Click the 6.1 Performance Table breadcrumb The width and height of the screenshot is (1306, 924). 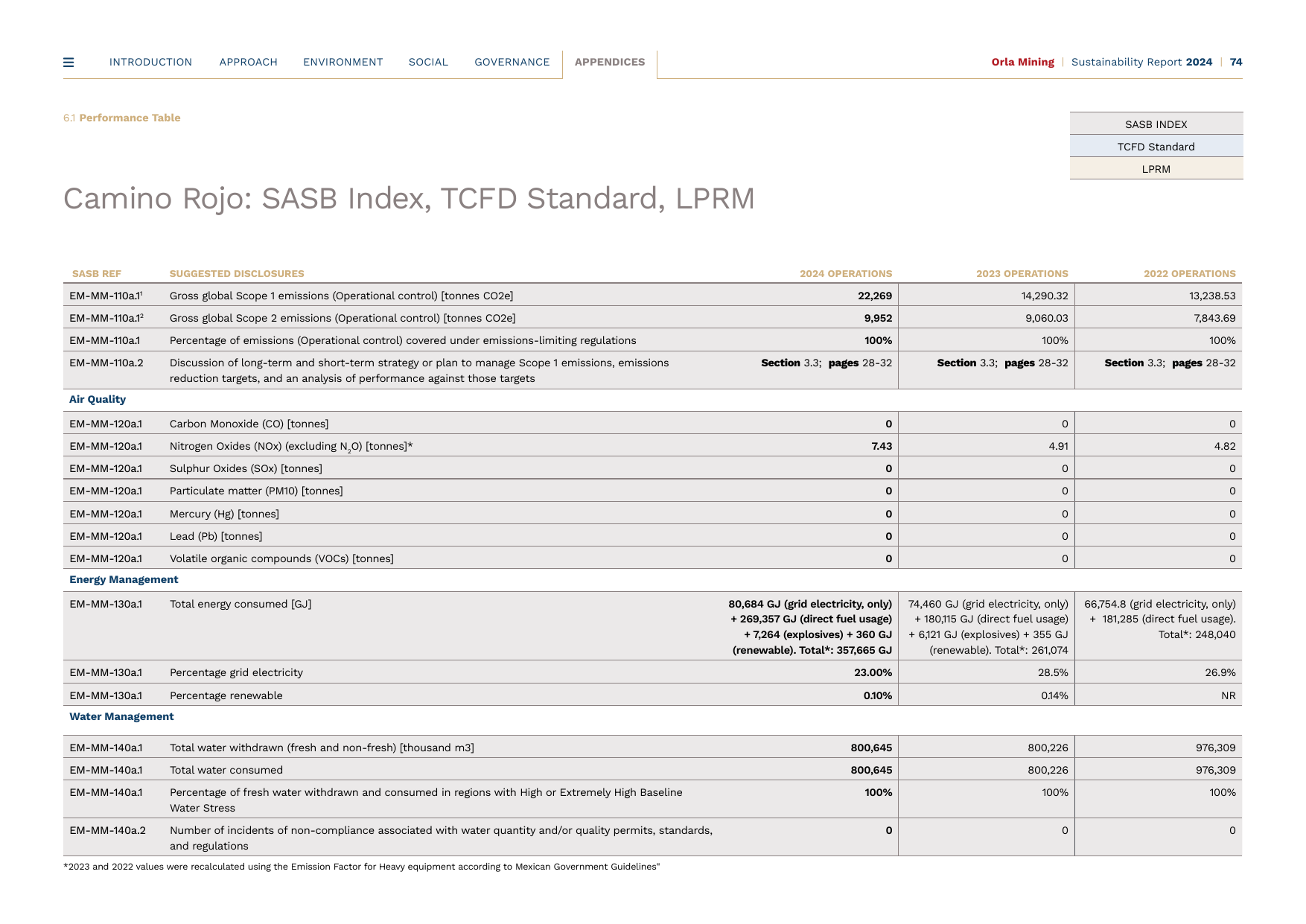click(x=122, y=118)
